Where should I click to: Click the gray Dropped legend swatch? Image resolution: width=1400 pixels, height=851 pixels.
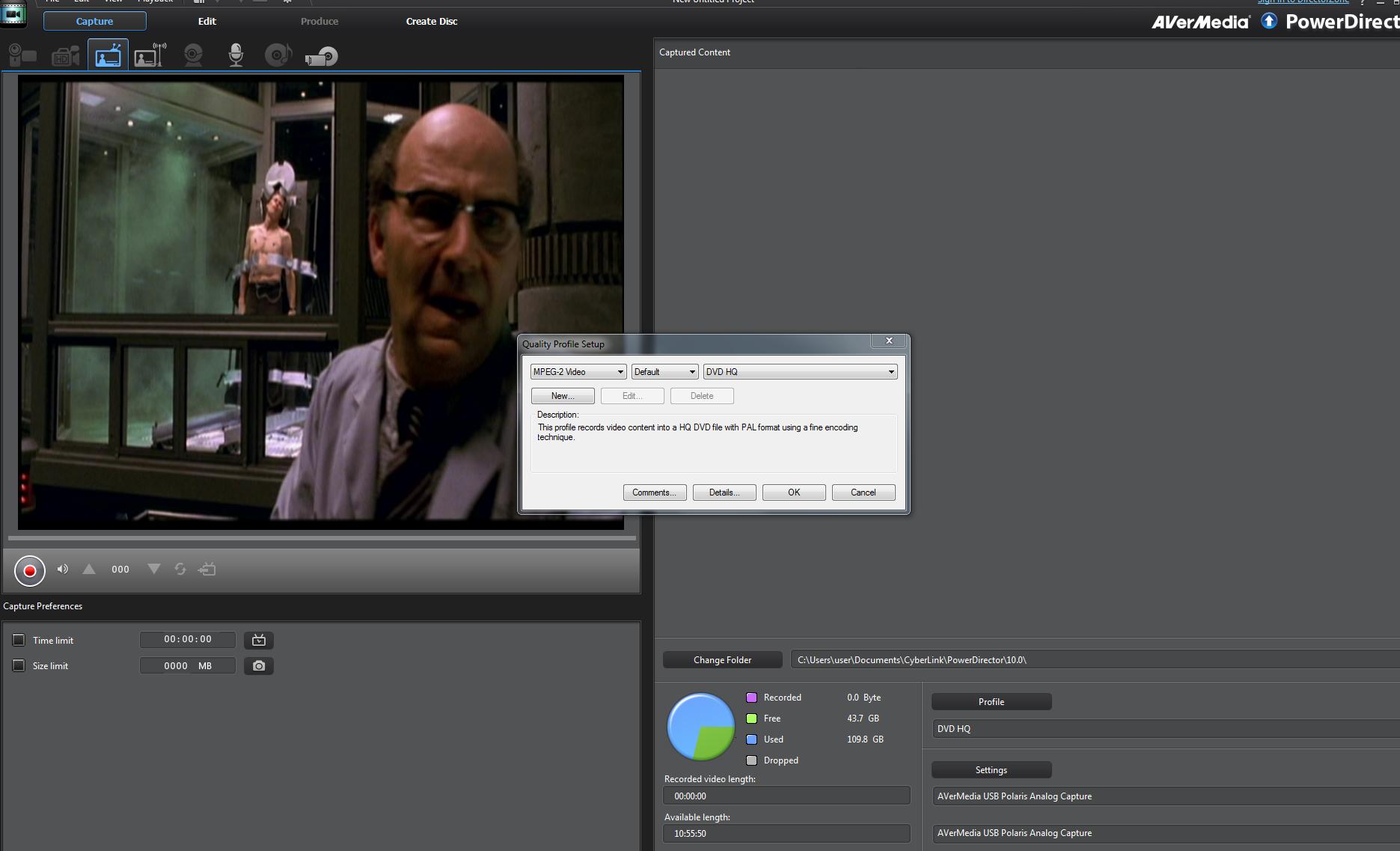pos(751,760)
